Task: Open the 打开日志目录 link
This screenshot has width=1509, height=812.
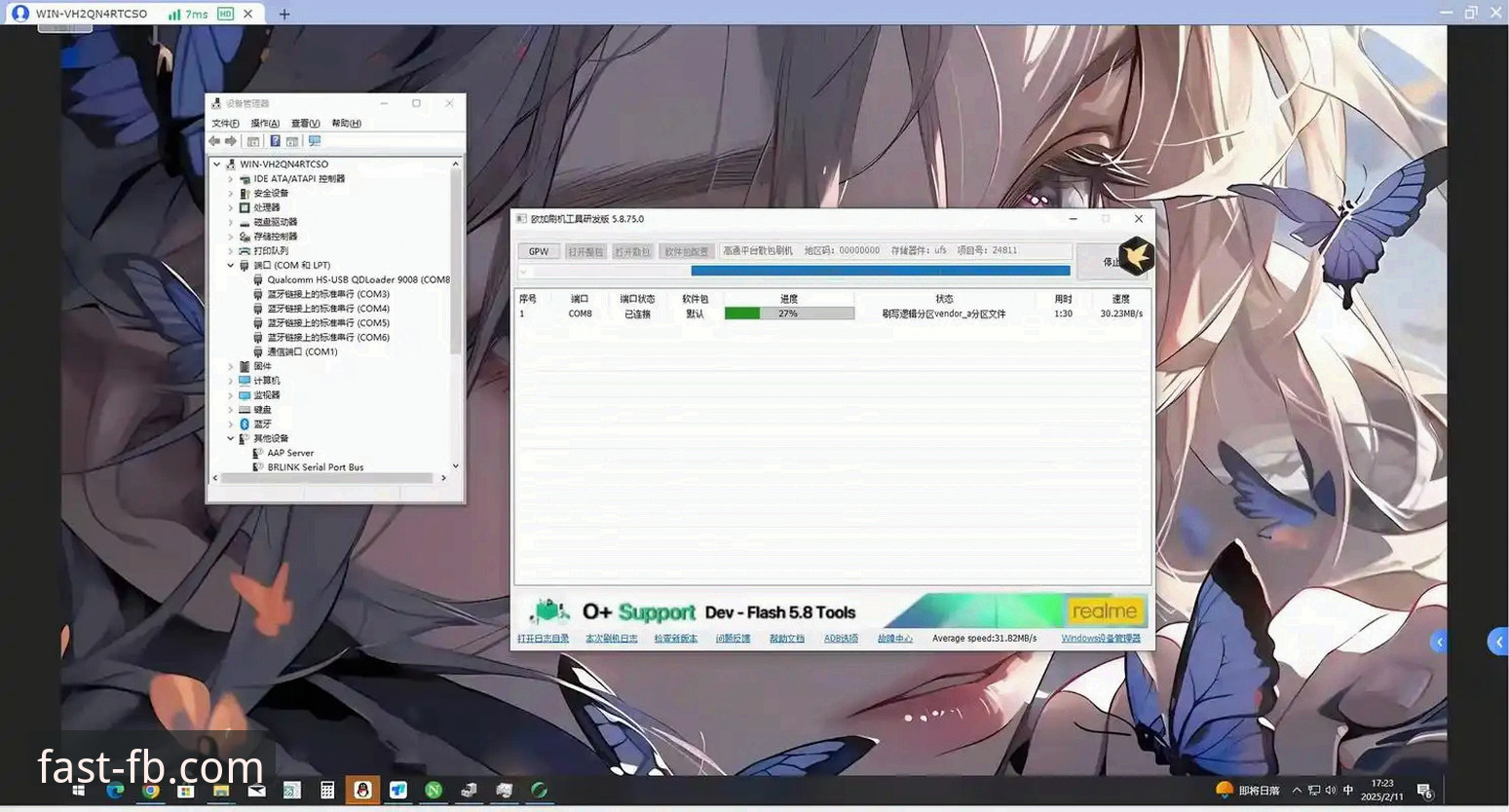Action: 544,639
